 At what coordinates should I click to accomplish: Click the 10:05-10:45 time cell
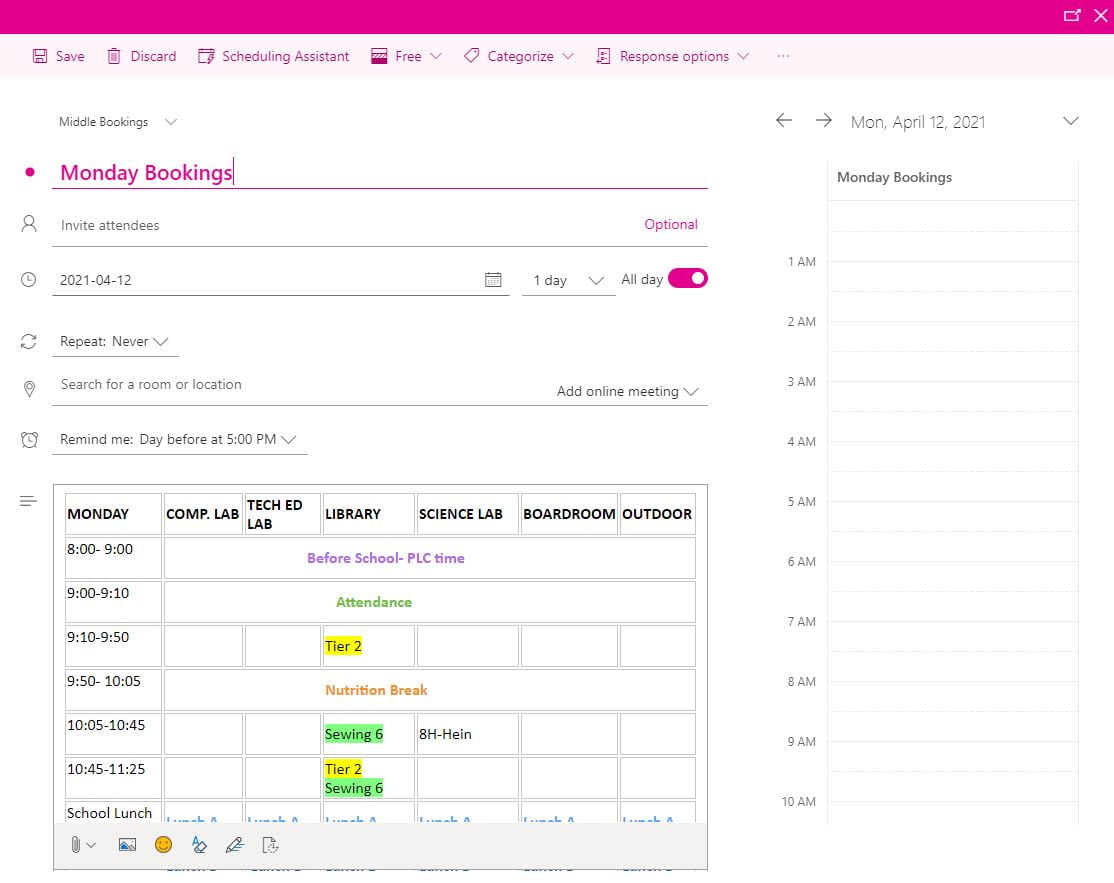tap(113, 734)
